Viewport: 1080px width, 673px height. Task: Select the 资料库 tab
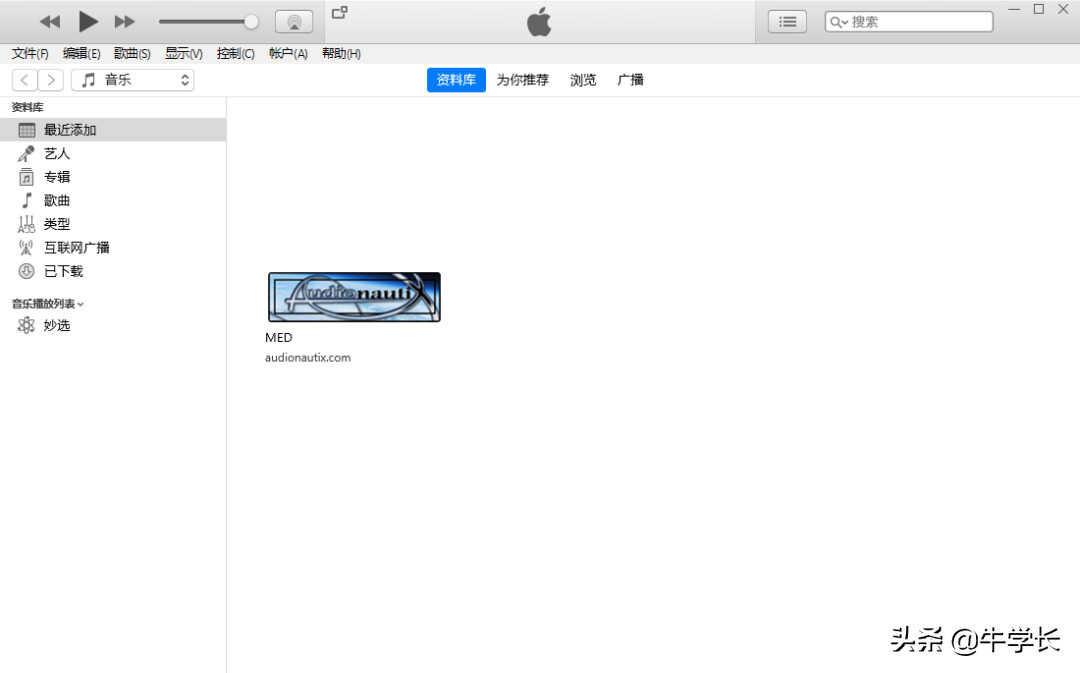point(456,80)
